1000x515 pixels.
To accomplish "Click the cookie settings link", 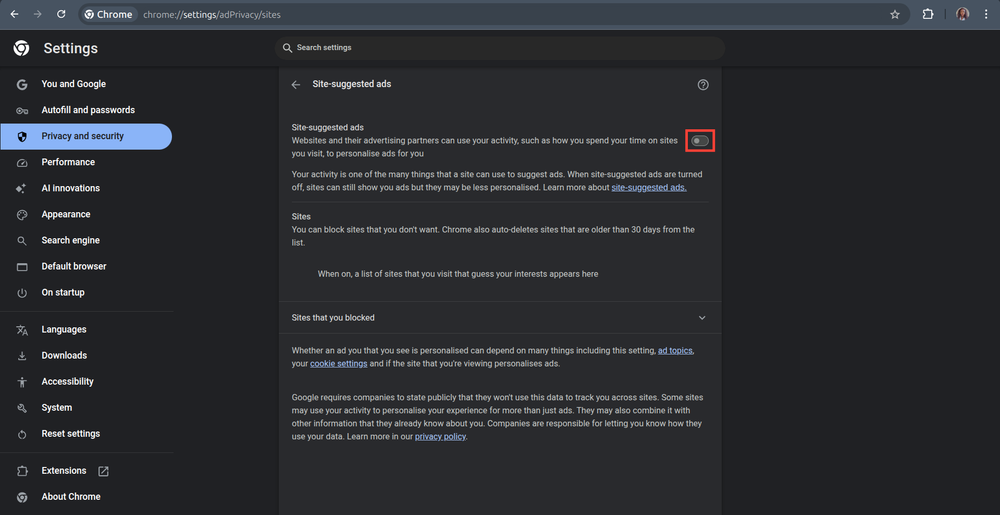I will [339, 364].
